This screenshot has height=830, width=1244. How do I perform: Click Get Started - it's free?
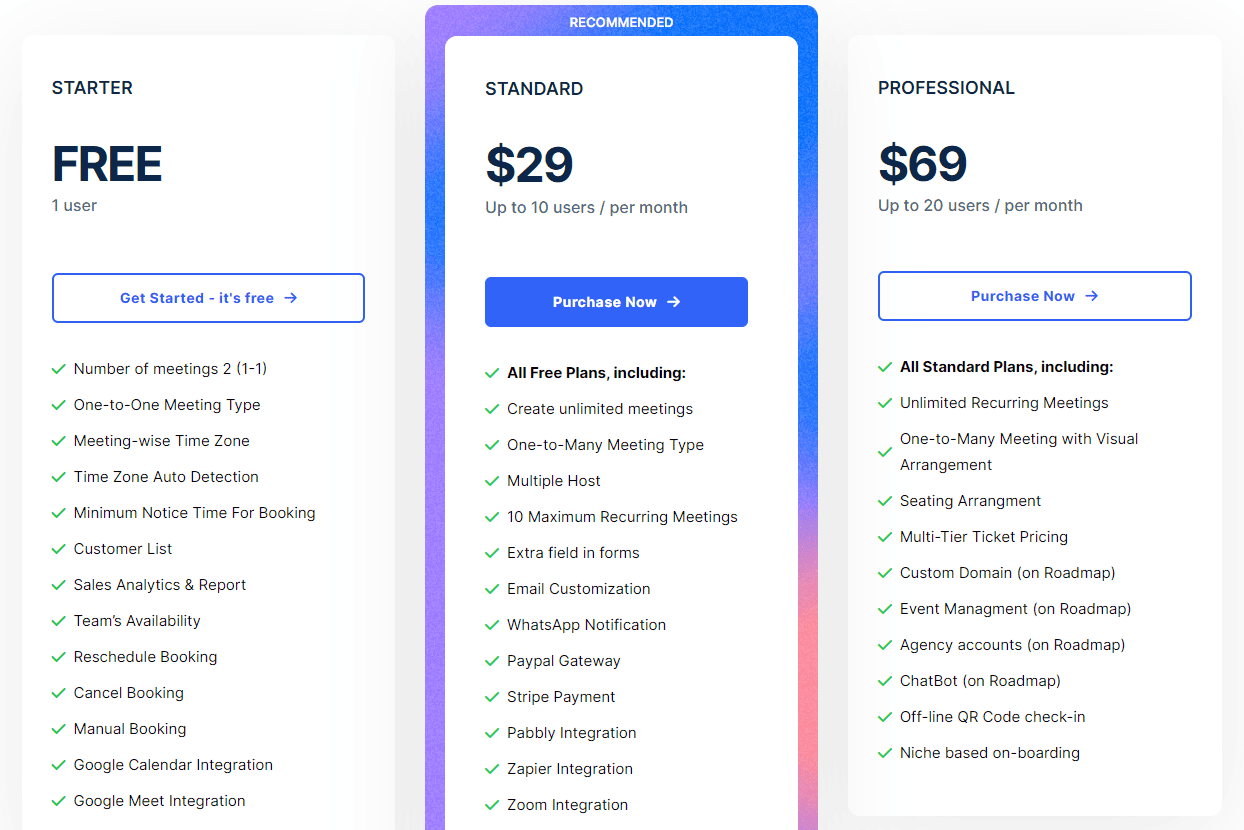pos(208,297)
